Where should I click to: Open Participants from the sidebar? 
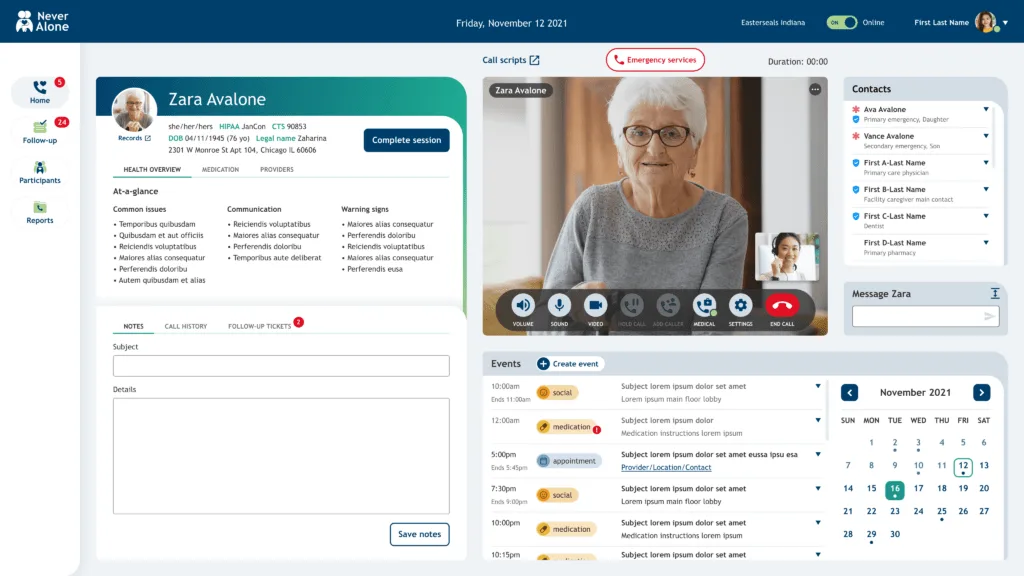coord(40,172)
